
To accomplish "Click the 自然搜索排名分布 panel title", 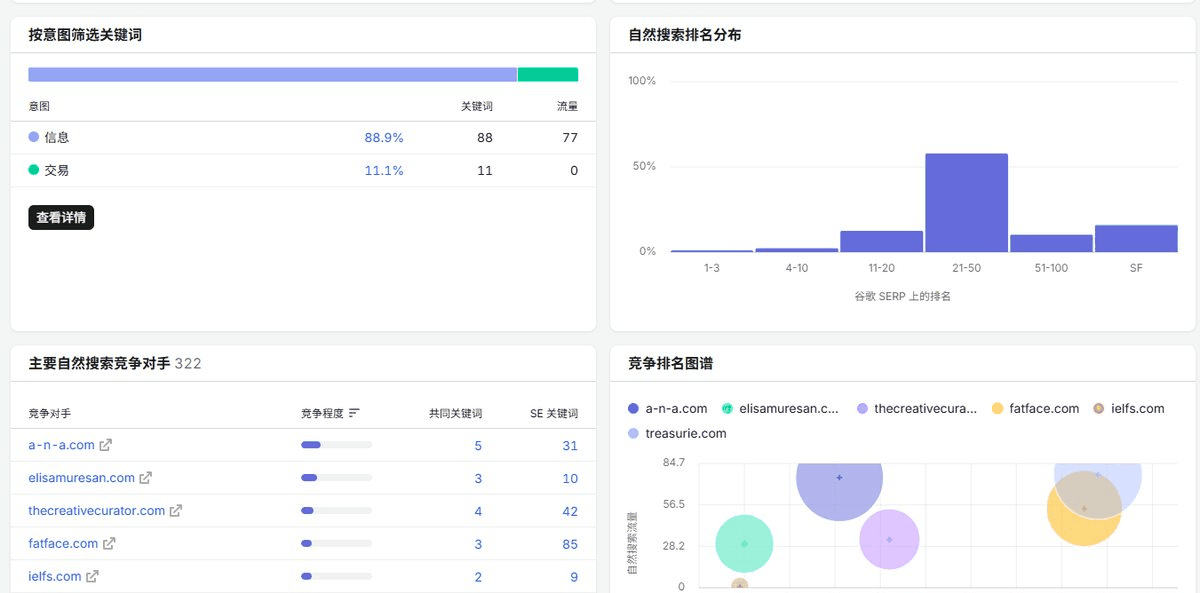I will (685, 35).
